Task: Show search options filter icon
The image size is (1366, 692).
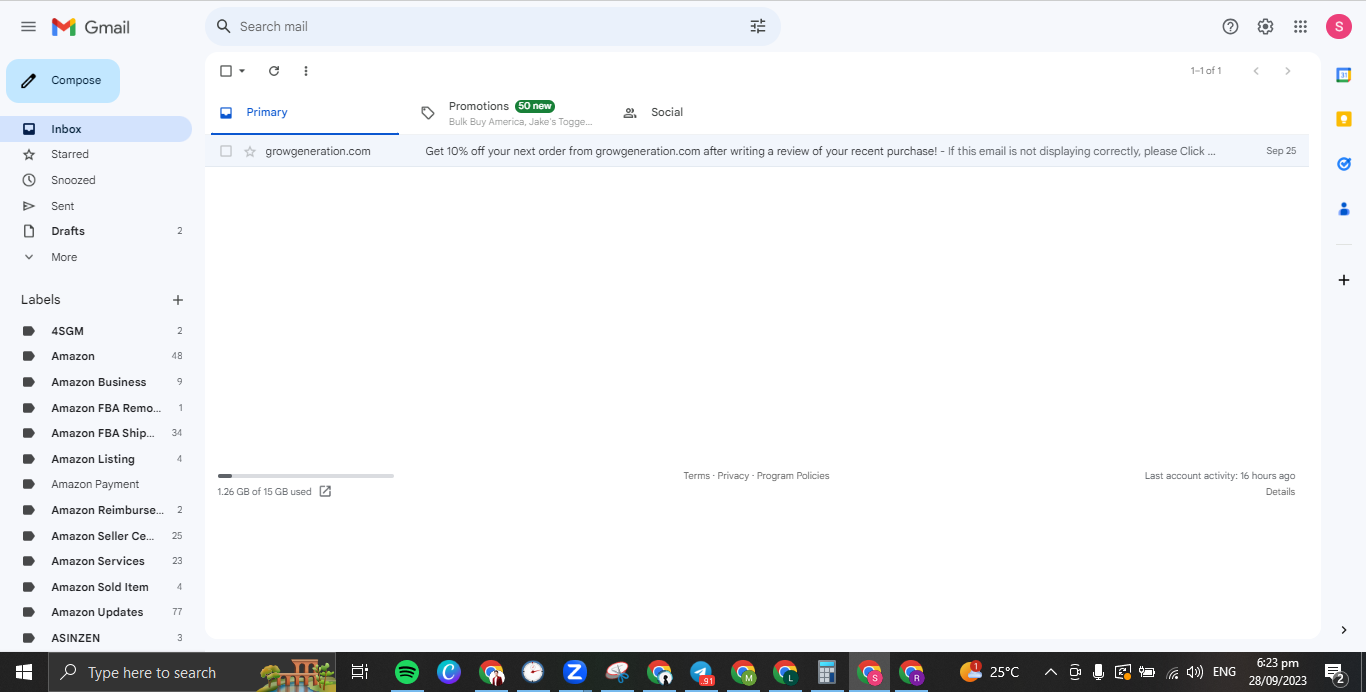Action: [x=758, y=27]
